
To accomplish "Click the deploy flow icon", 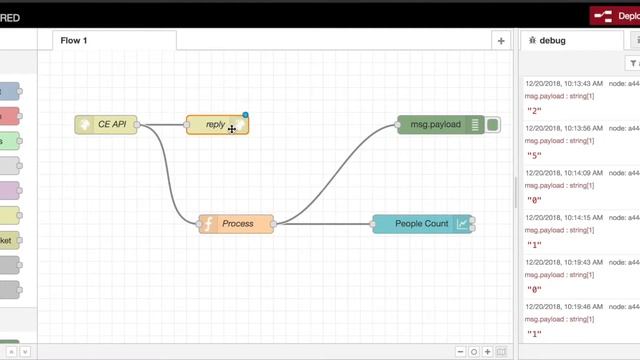I will click(x=603, y=16).
